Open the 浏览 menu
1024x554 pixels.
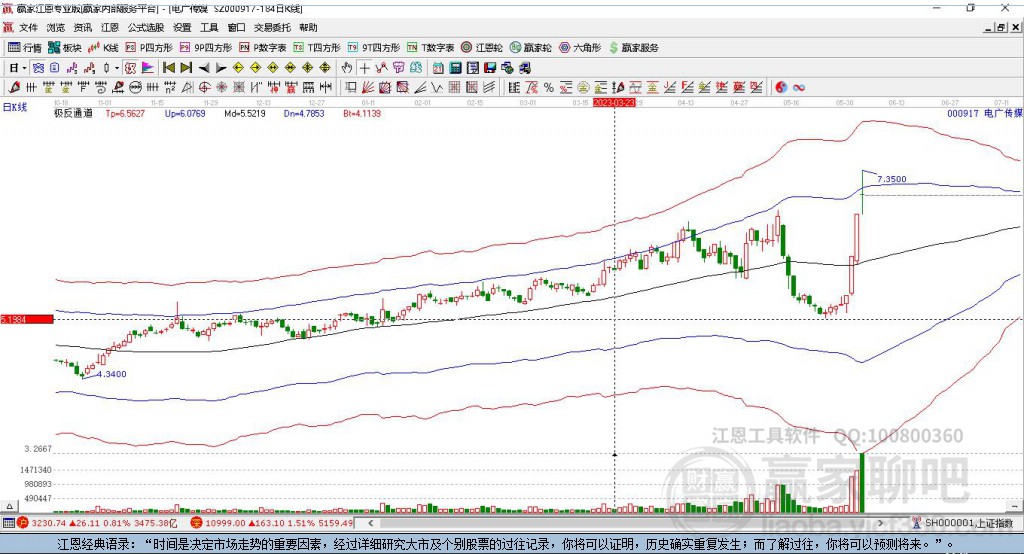[56, 27]
